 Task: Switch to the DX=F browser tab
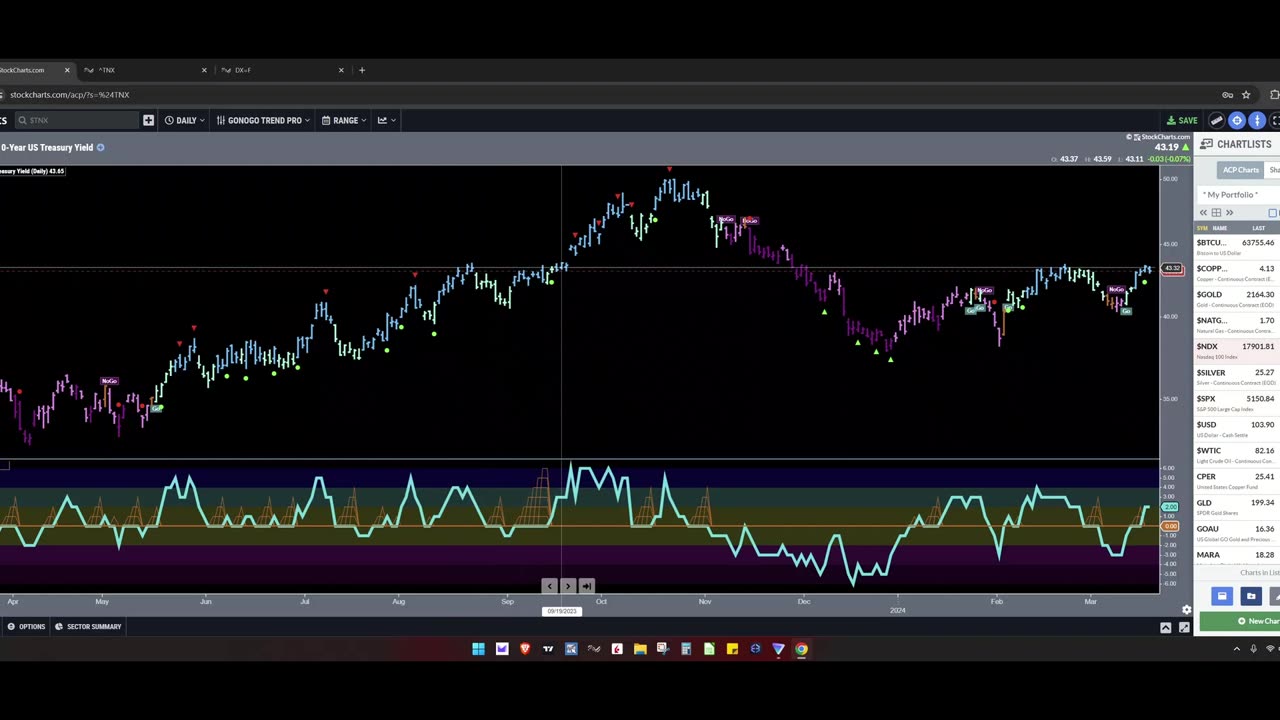click(280, 70)
